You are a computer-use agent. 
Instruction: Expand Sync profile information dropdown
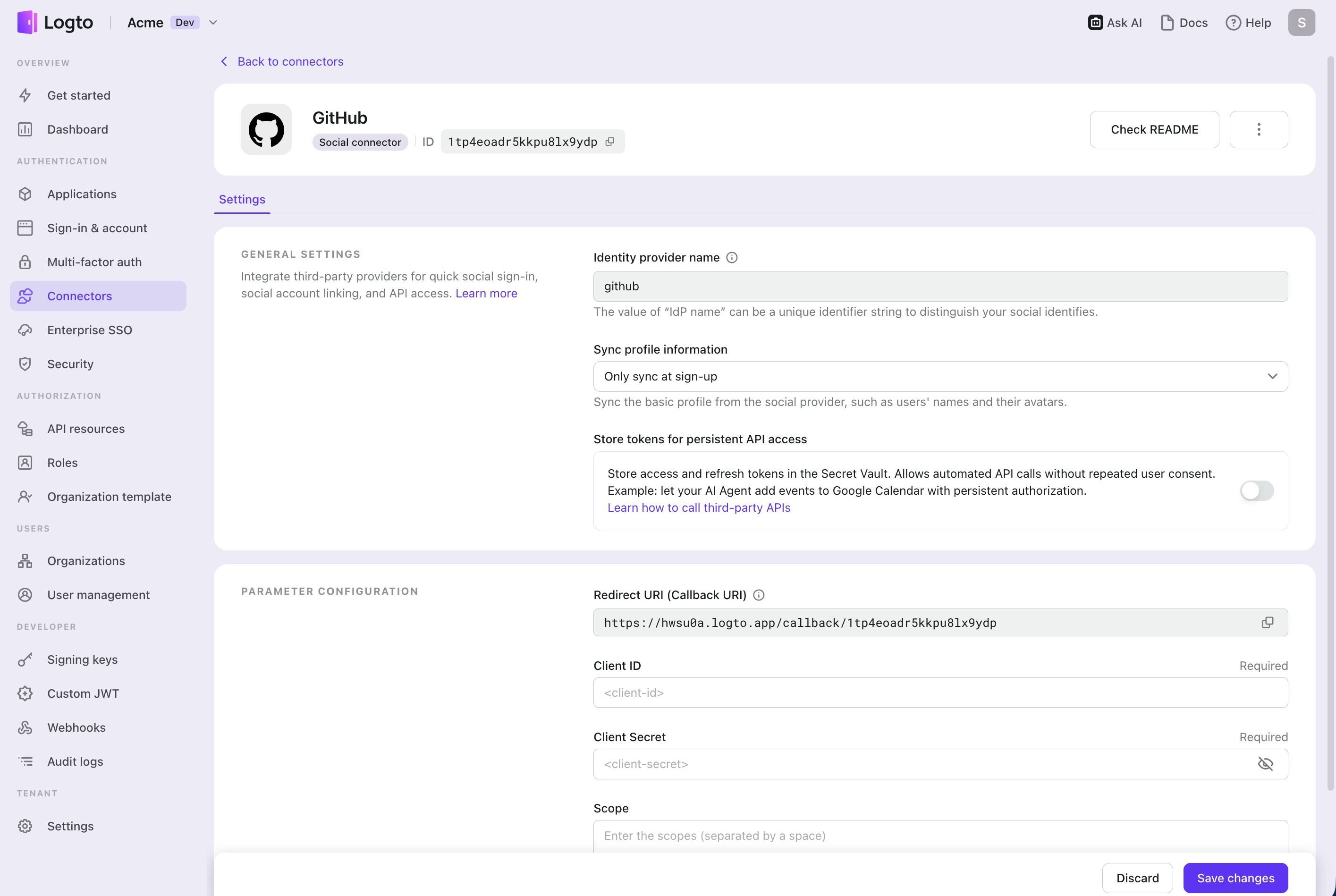[x=940, y=377]
